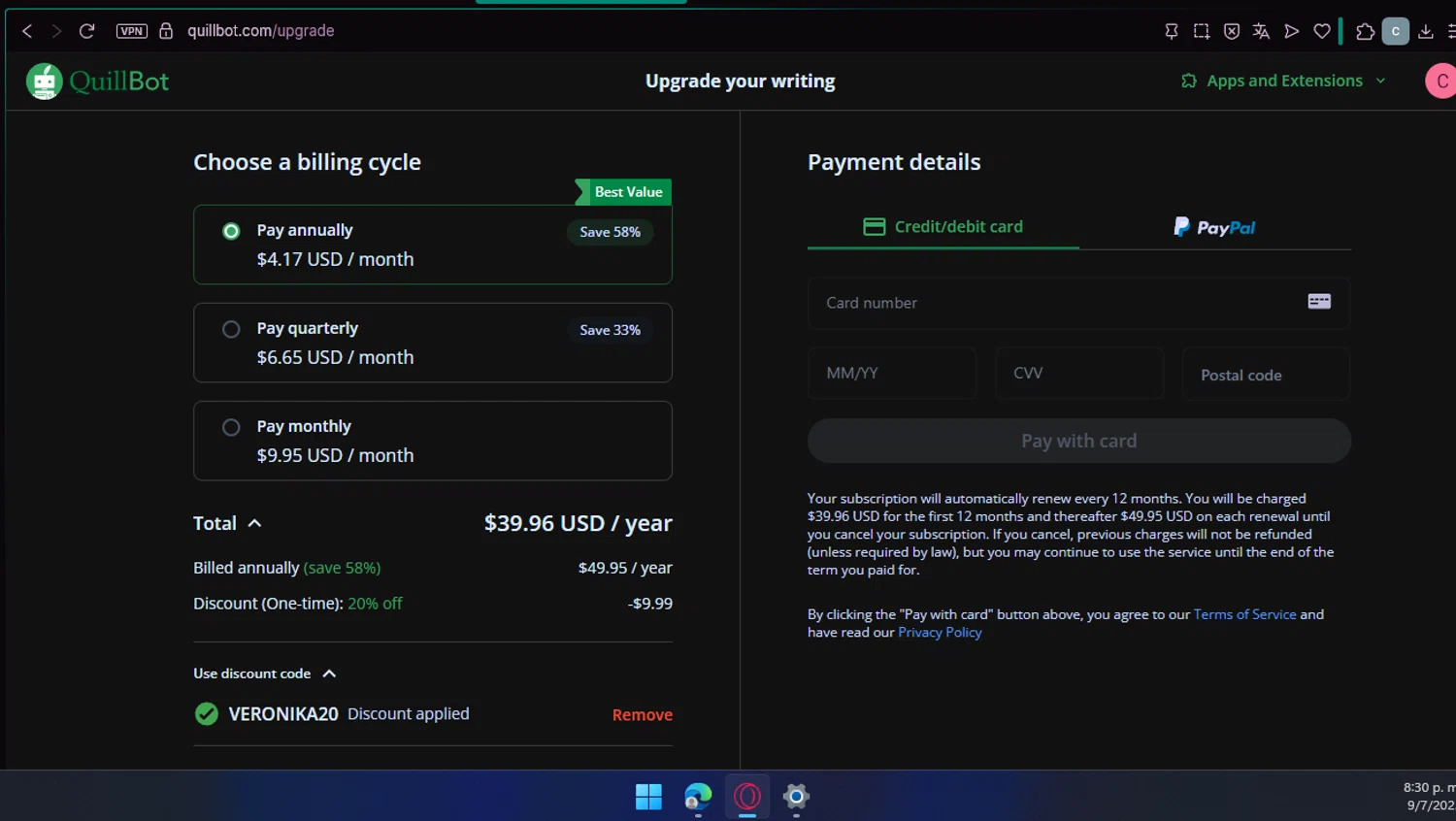
Task: Select the Pay monthly radio button
Action: point(231,427)
